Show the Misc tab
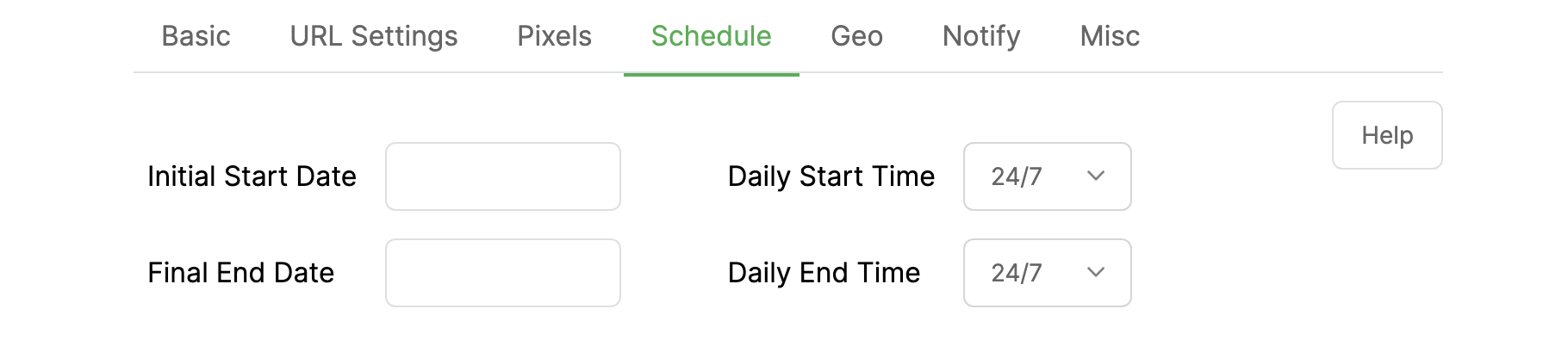 tap(1110, 36)
